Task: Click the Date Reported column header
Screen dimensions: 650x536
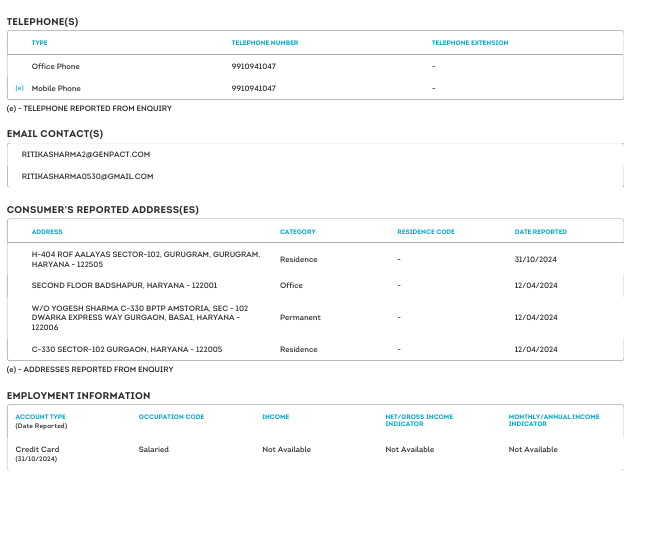Action: [540, 232]
